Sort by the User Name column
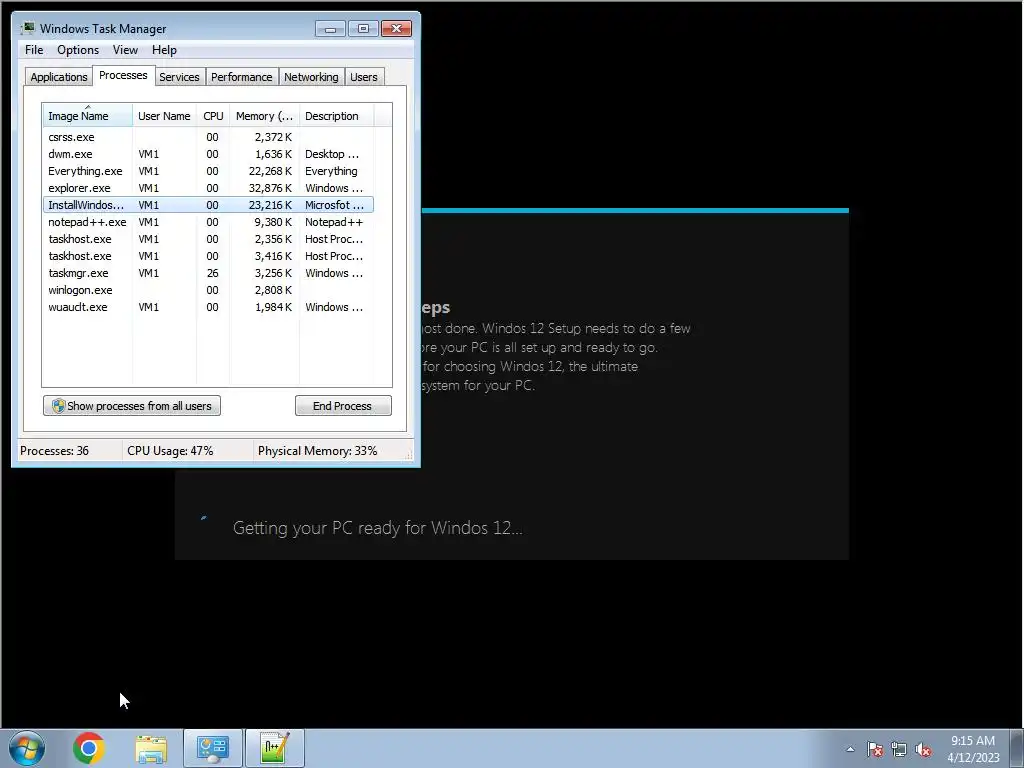The width and height of the screenshot is (1024, 768). tap(165, 116)
